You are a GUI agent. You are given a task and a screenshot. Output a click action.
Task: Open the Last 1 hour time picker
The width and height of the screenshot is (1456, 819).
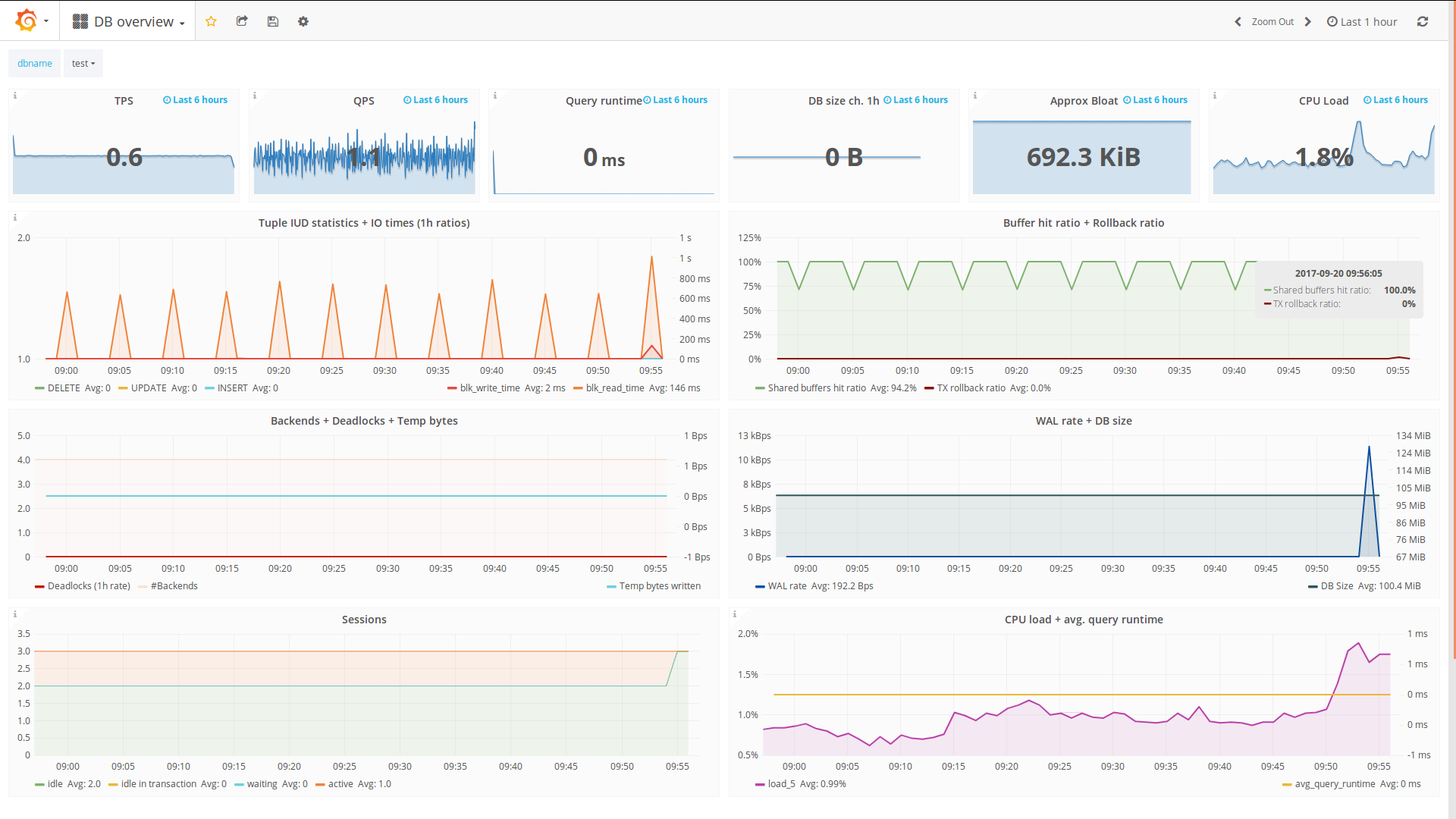tap(1362, 21)
